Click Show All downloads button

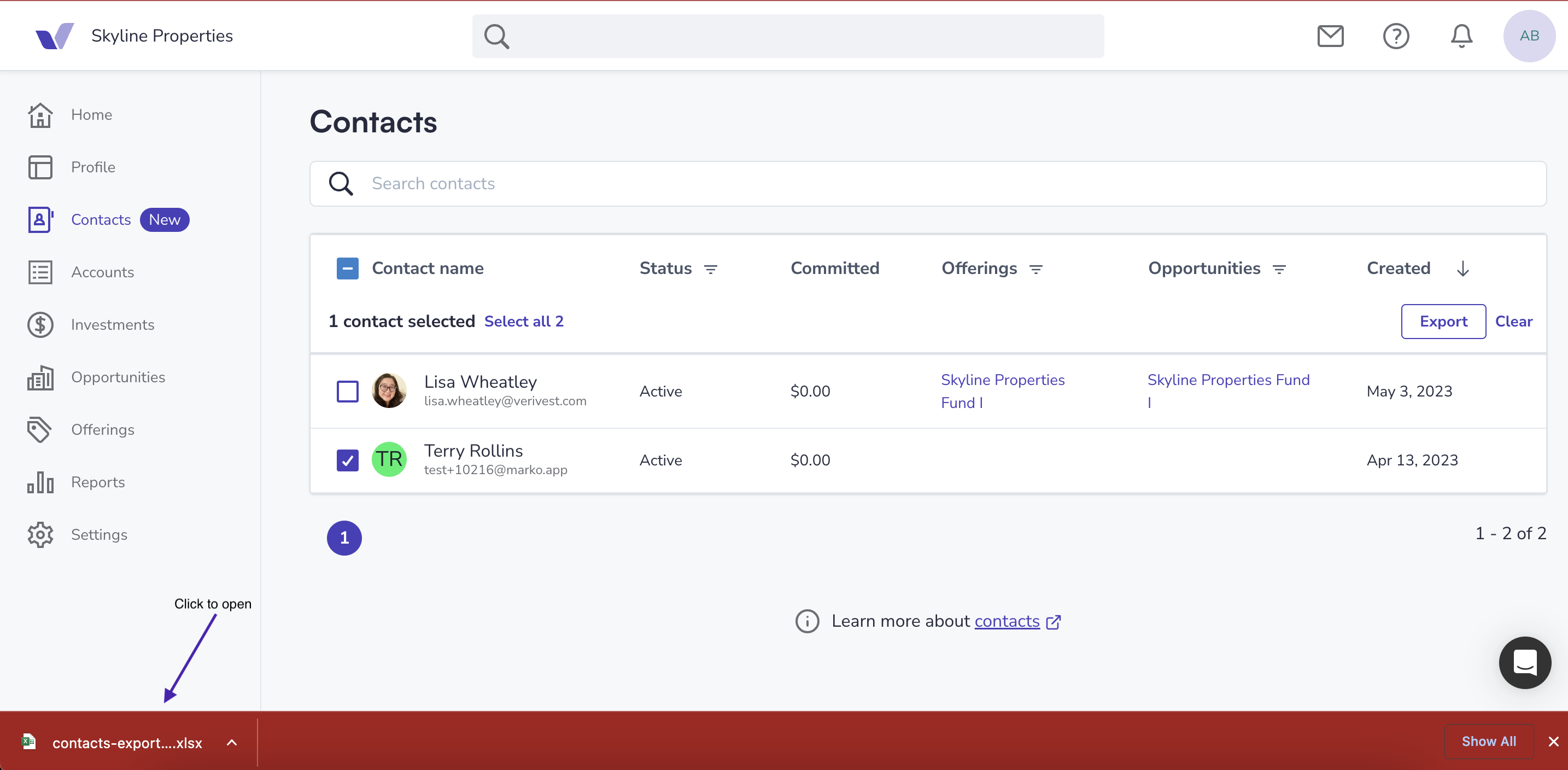1488,742
